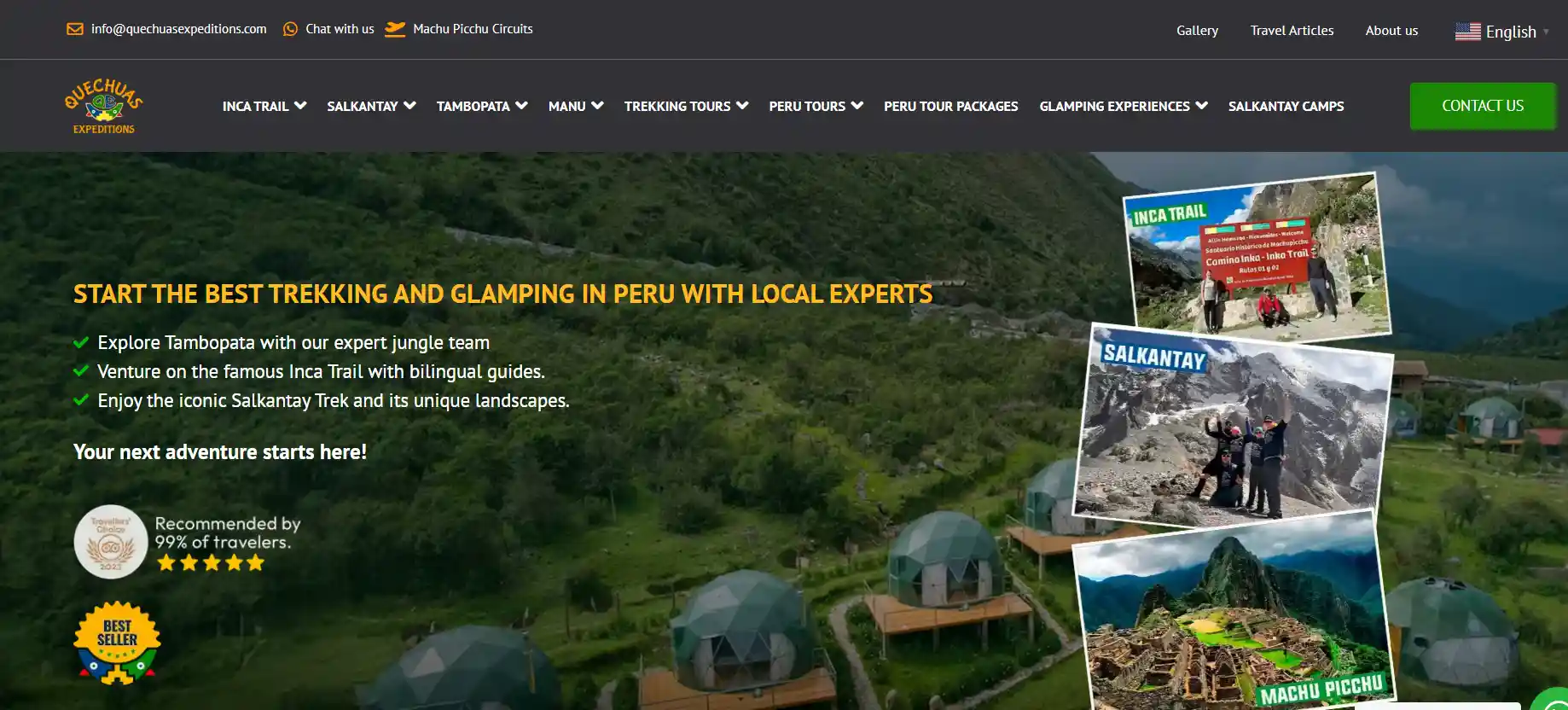
Task: Expand the Manu menu chevron
Action: tap(597, 105)
